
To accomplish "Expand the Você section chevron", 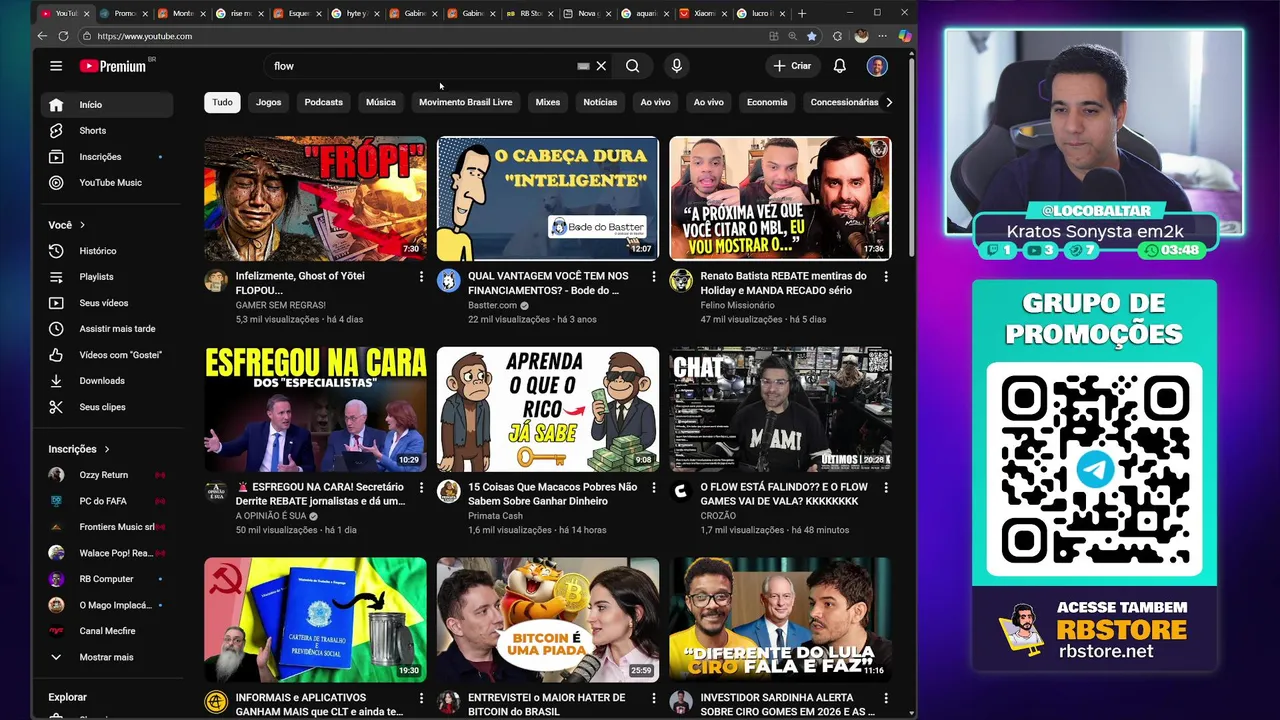I will point(82,225).
